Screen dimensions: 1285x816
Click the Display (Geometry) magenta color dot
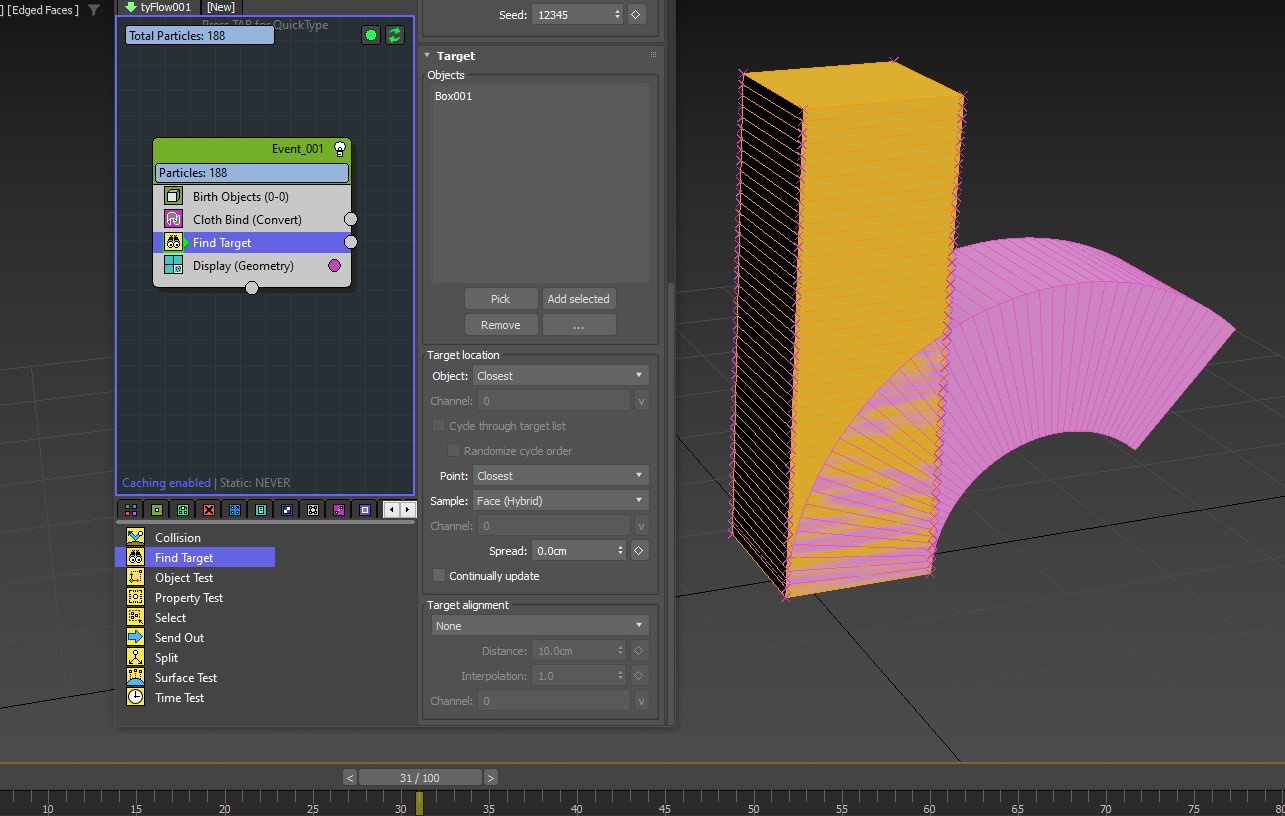click(x=334, y=266)
